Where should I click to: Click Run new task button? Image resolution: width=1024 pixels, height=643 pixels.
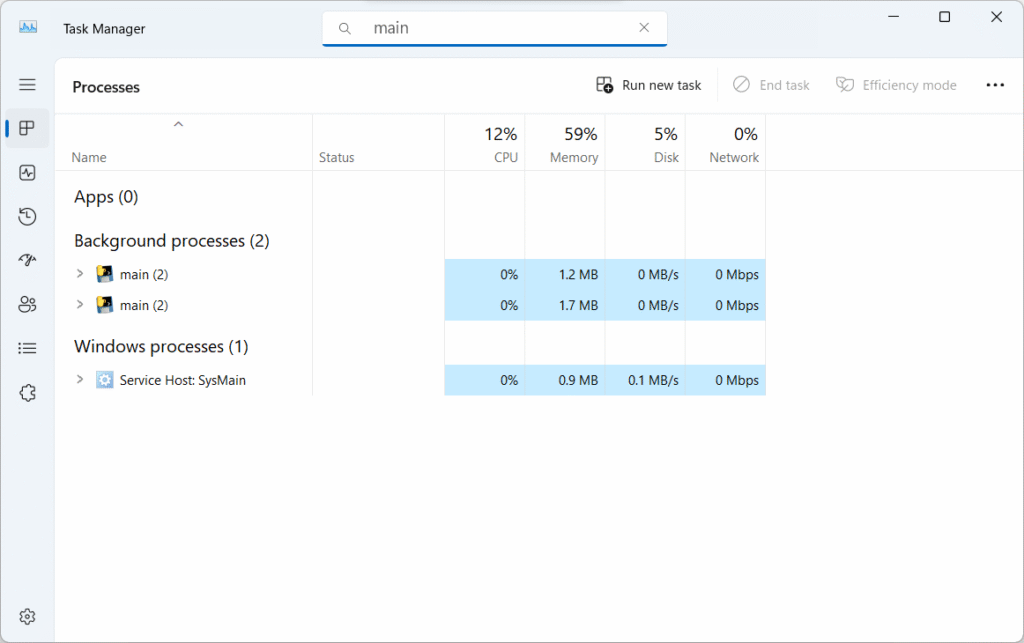click(x=649, y=85)
